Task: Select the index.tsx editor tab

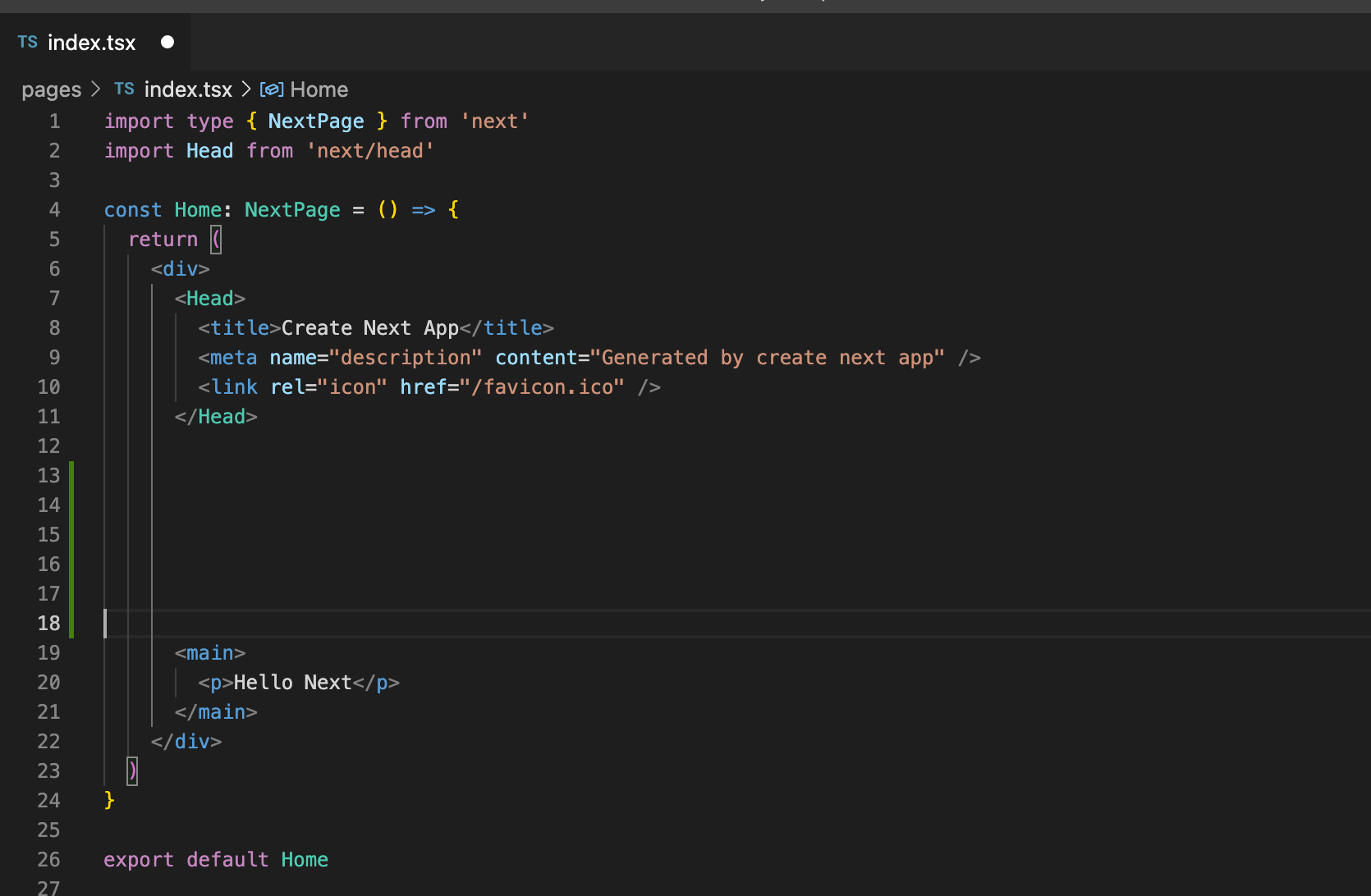Action: tap(91, 43)
